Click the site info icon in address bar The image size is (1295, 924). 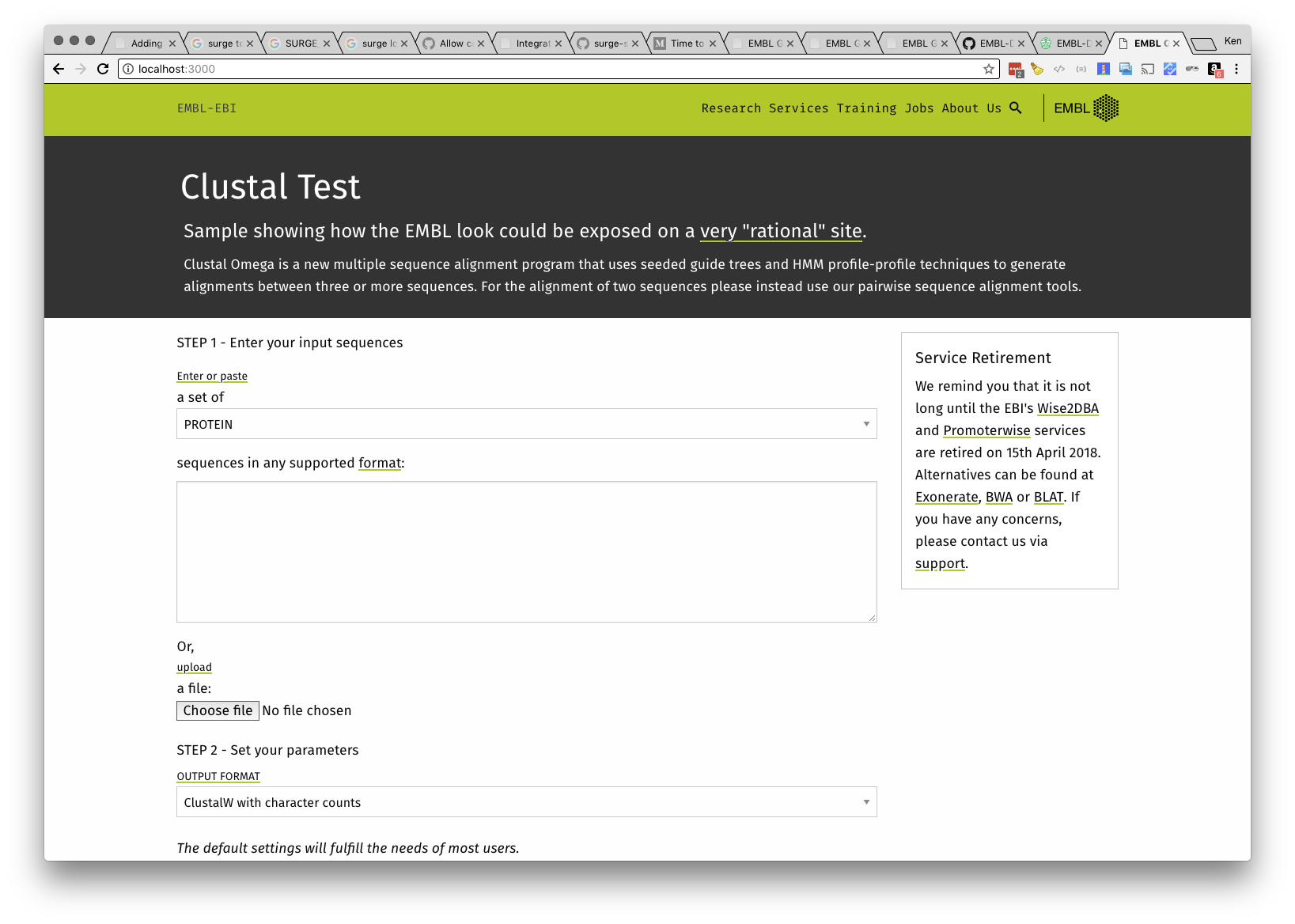(128, 69)
